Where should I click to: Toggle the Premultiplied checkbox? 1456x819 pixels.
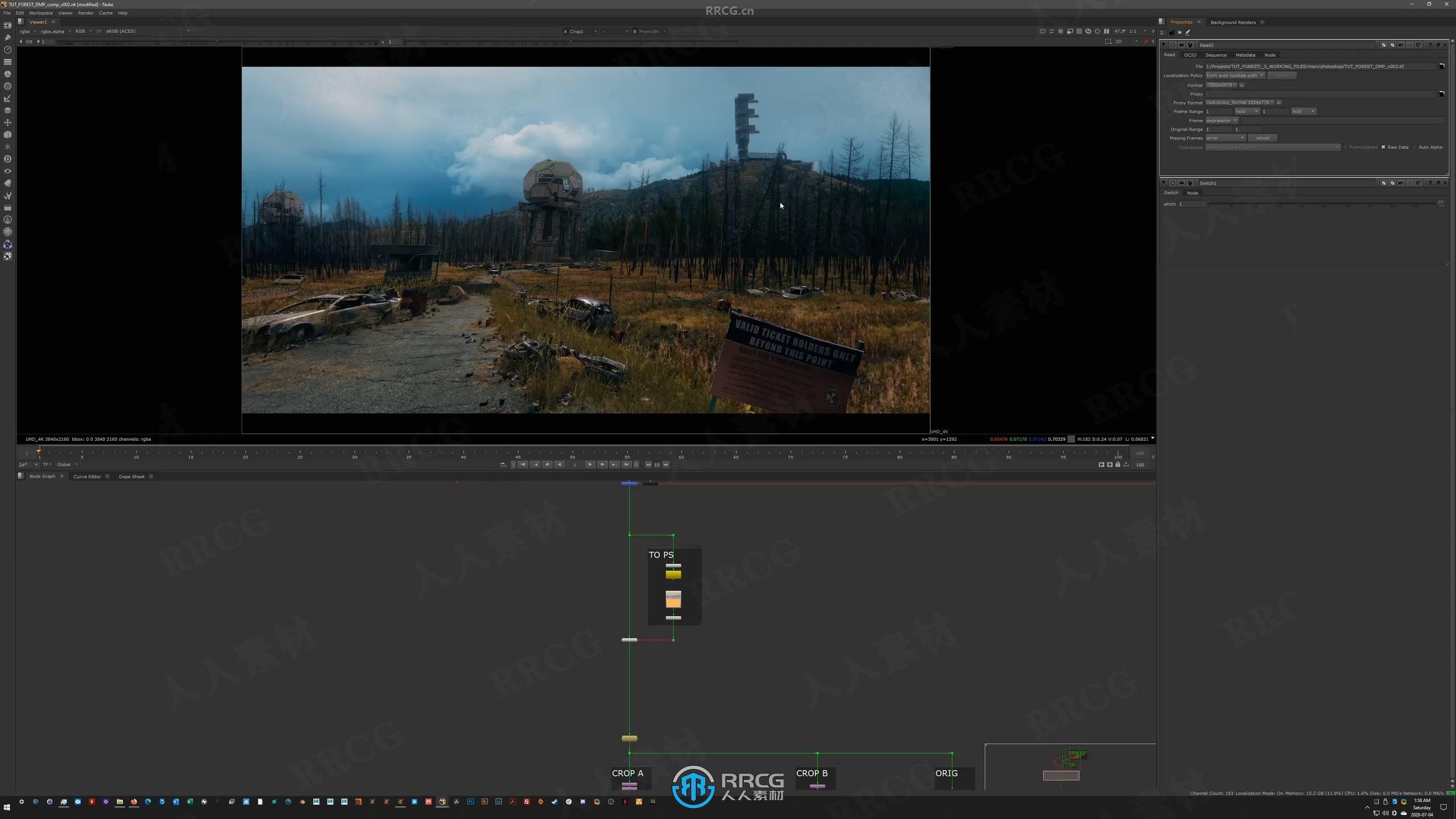point(1345,147)
